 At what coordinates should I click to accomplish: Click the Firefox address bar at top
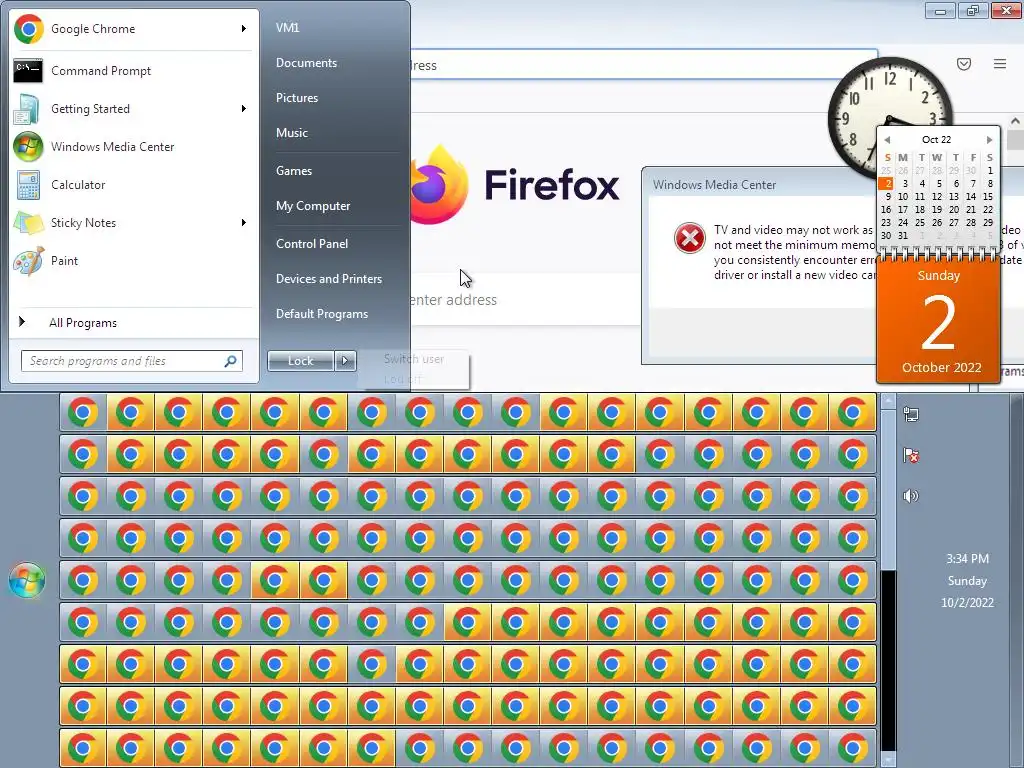643,65
